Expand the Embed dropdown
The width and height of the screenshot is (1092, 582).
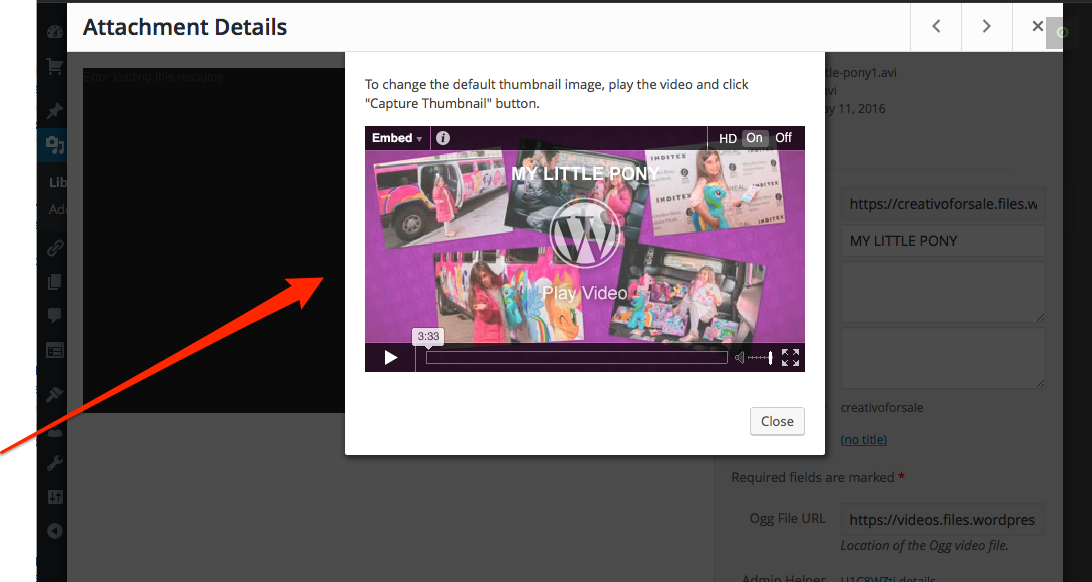coord(397,138)
